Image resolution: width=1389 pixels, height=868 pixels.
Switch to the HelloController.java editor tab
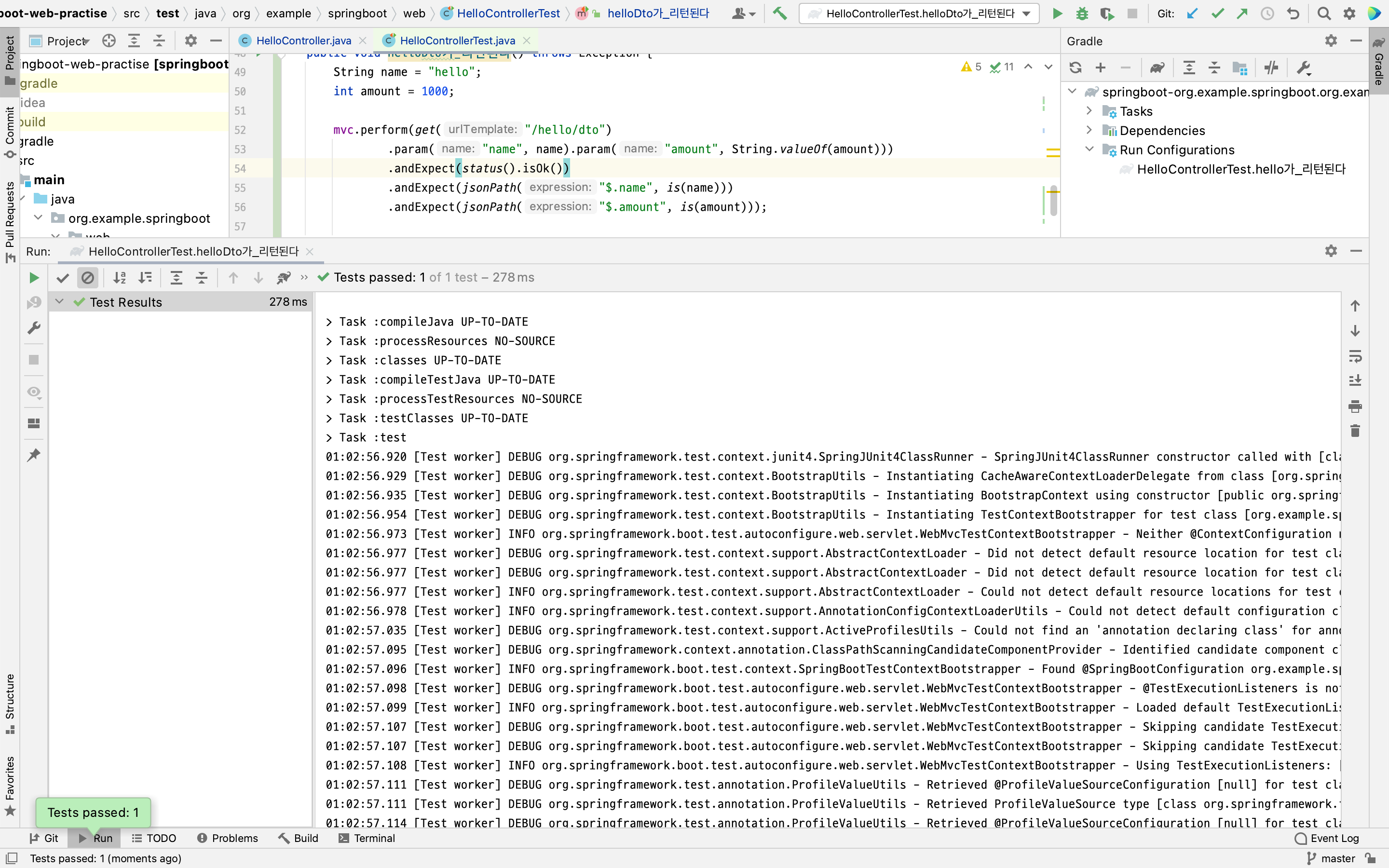coord(303,40)
